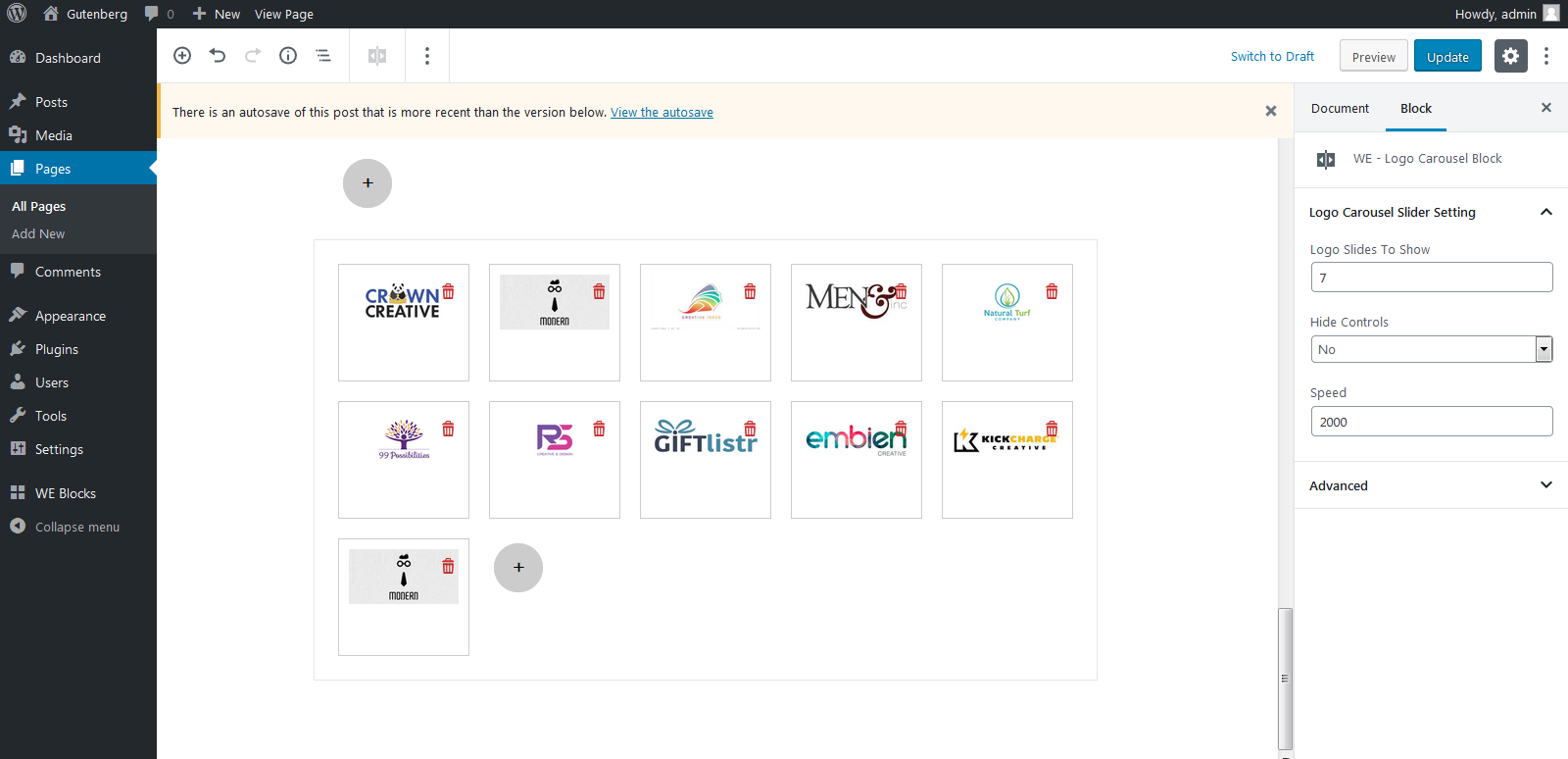
Task: Open Comments in the sidebar
Action: [x=78, y=272]
